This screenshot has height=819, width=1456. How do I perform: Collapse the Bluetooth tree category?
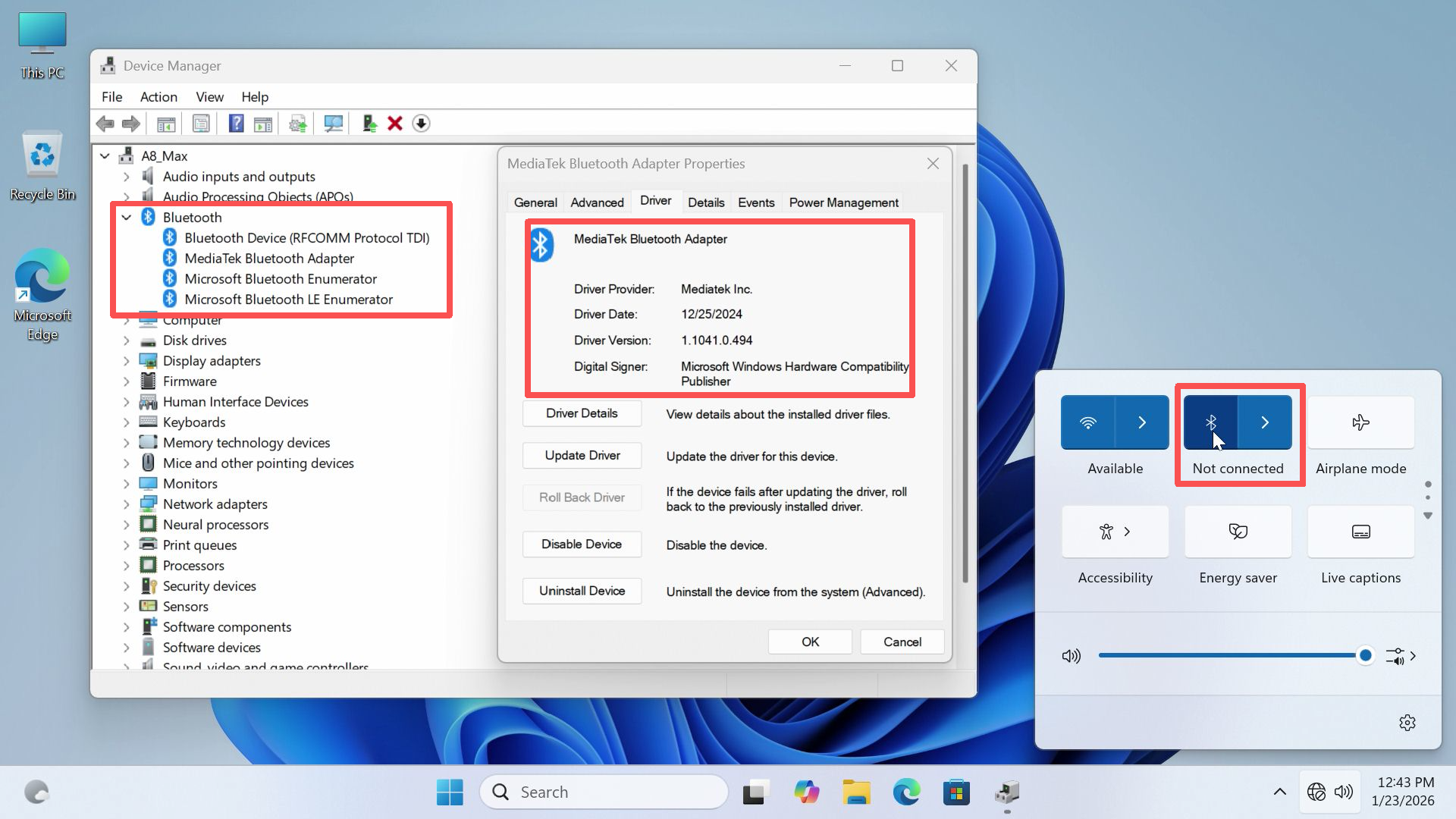click(x=127, y=218)
